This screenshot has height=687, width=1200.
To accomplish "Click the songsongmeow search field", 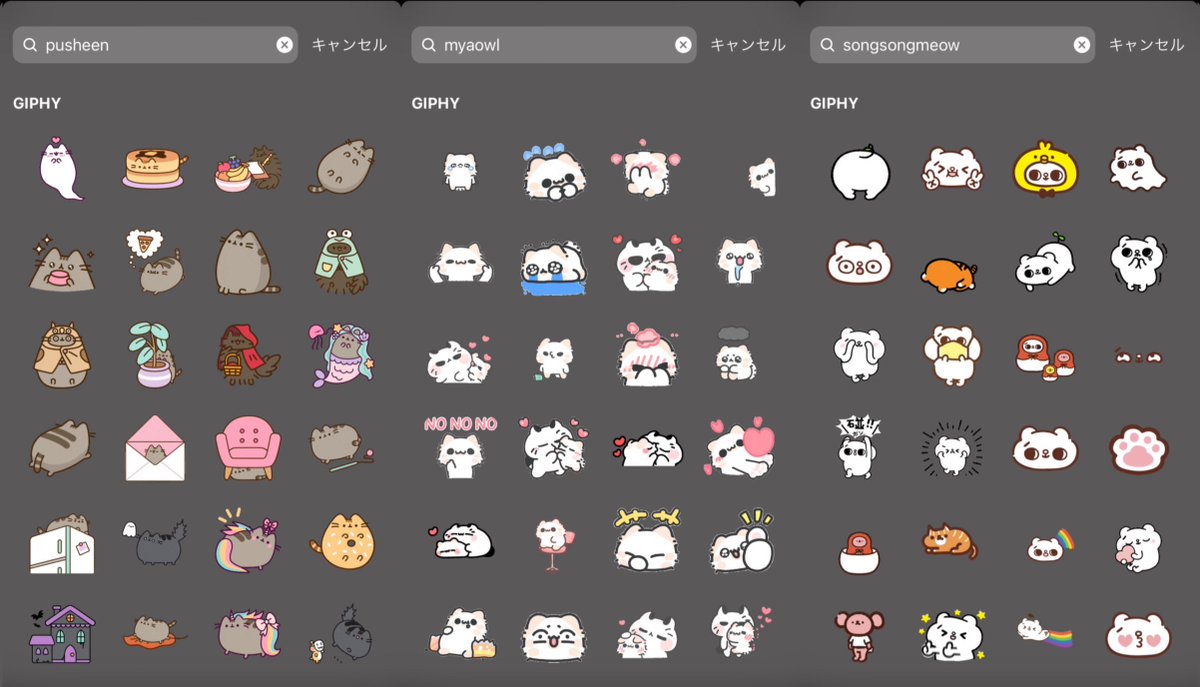I will 952,45.
